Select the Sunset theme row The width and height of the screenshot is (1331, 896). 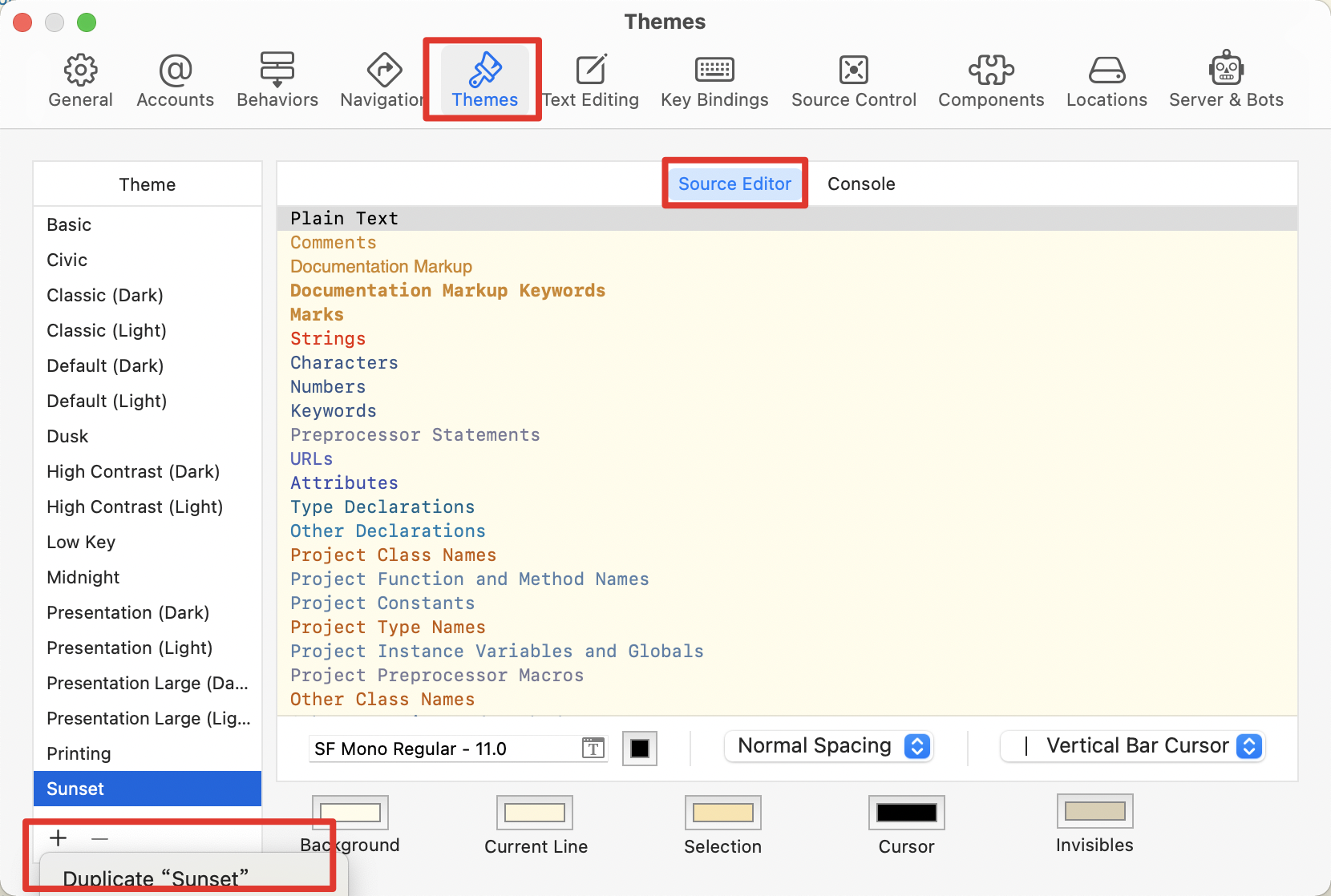pos(148,789)
